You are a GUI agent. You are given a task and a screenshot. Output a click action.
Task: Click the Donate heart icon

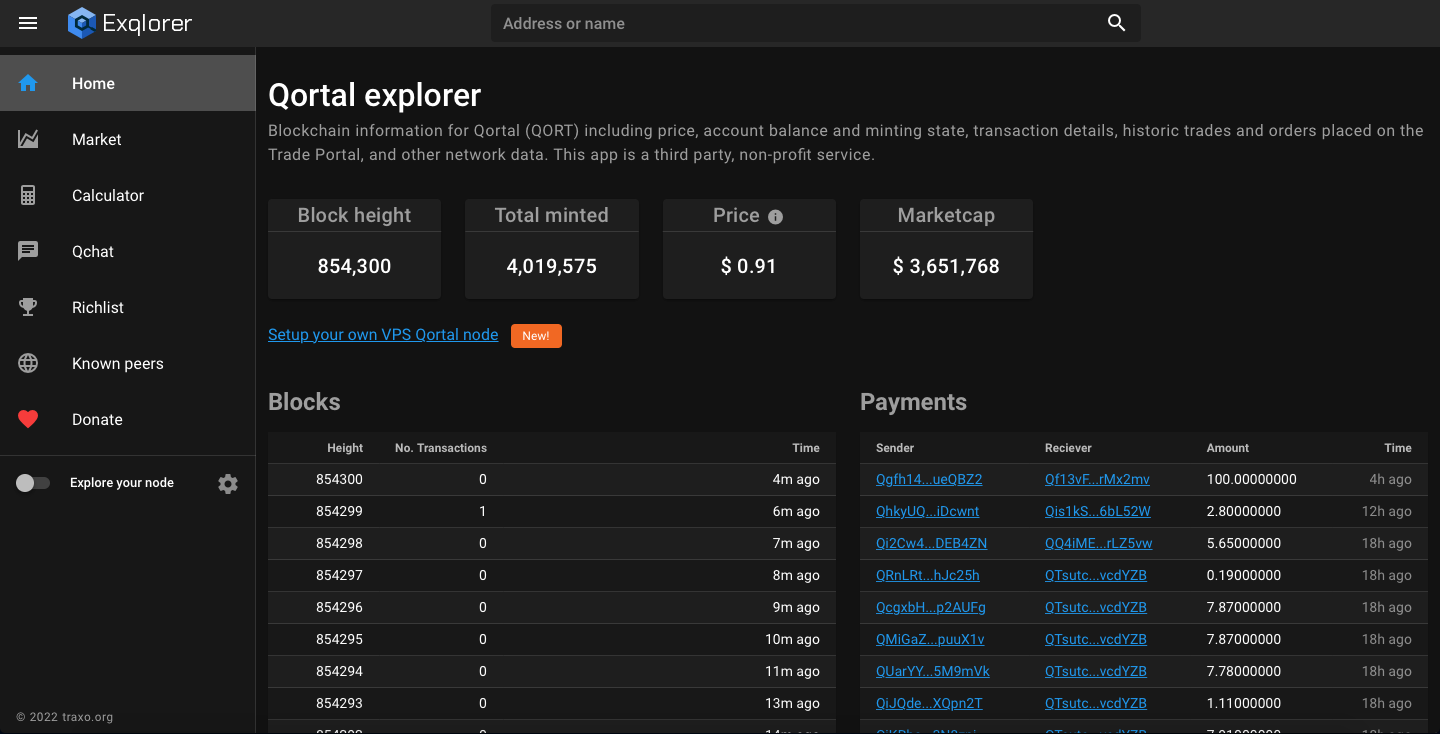tap(28, 419)
